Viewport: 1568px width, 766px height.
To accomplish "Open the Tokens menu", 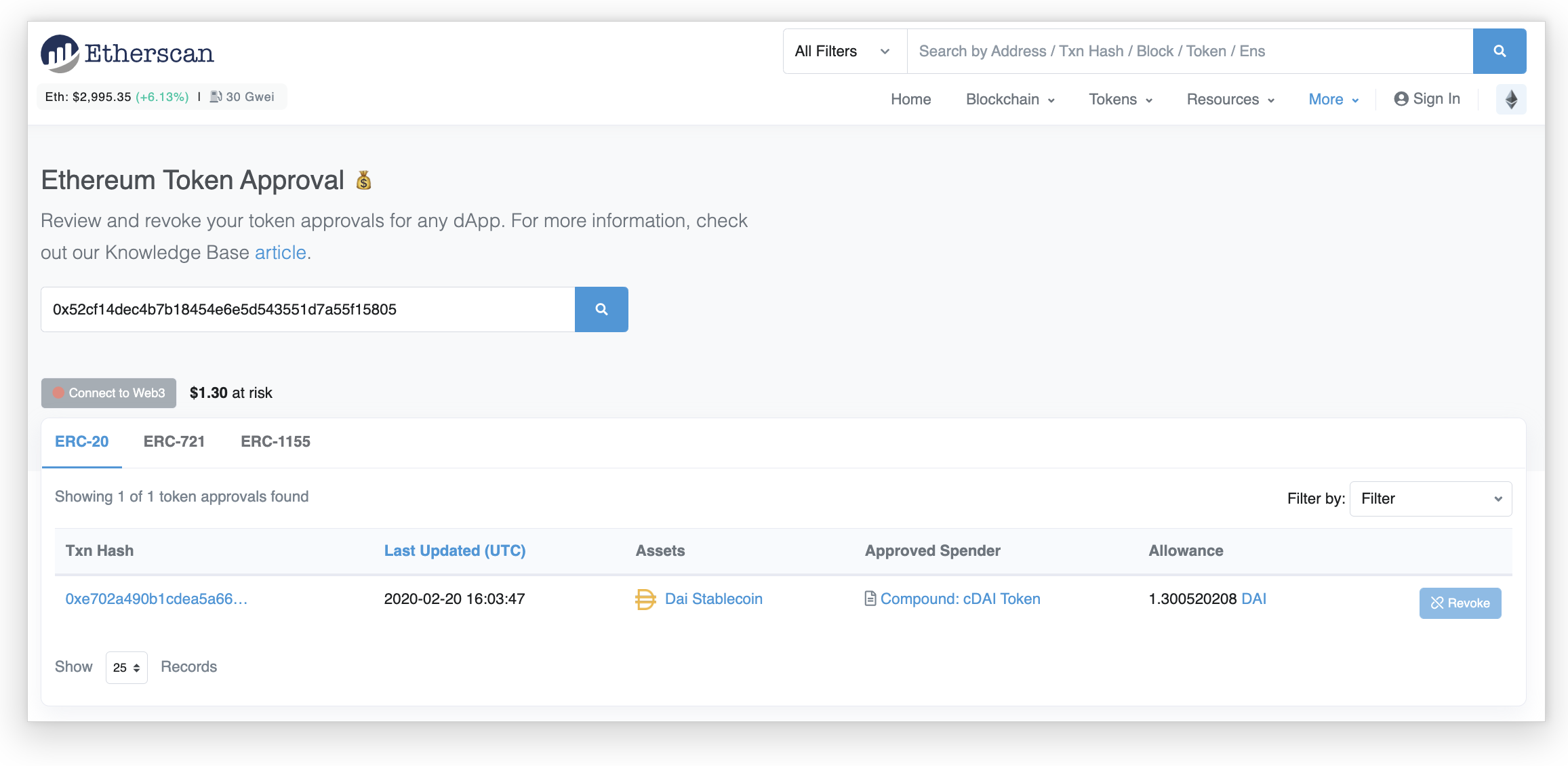I will (1120, 100).
